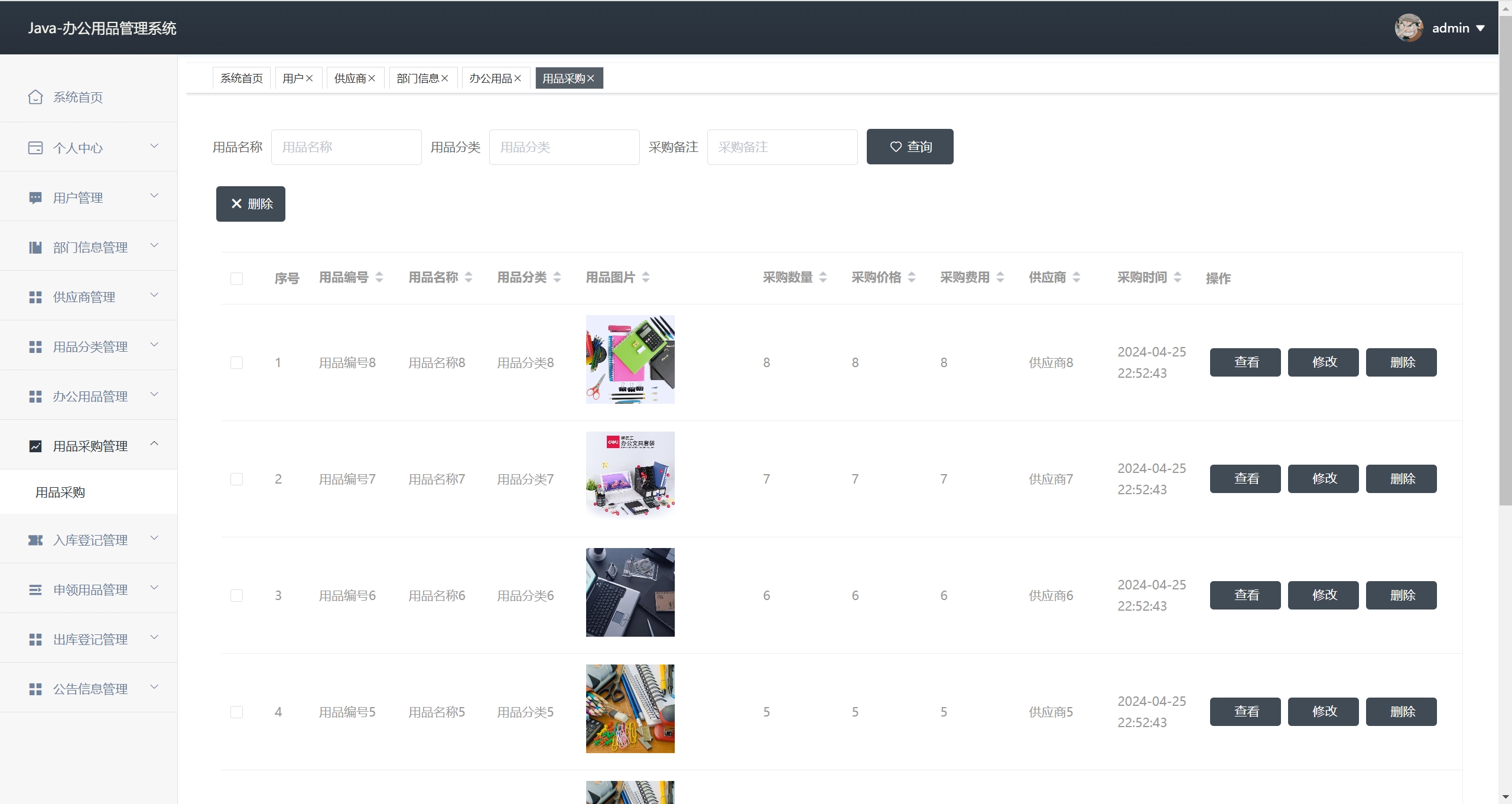The height and width of the screenshot is (804, 1512).
Task: Sort by 采购数量 column
Action: [x=823, y=277]
